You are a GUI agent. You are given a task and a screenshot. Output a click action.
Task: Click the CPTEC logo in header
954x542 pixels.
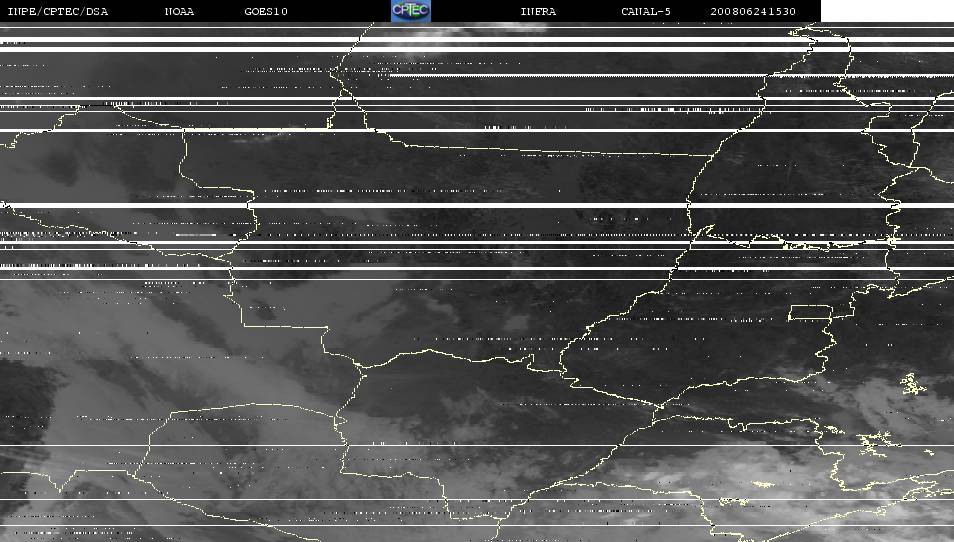(x=411, y=11)
